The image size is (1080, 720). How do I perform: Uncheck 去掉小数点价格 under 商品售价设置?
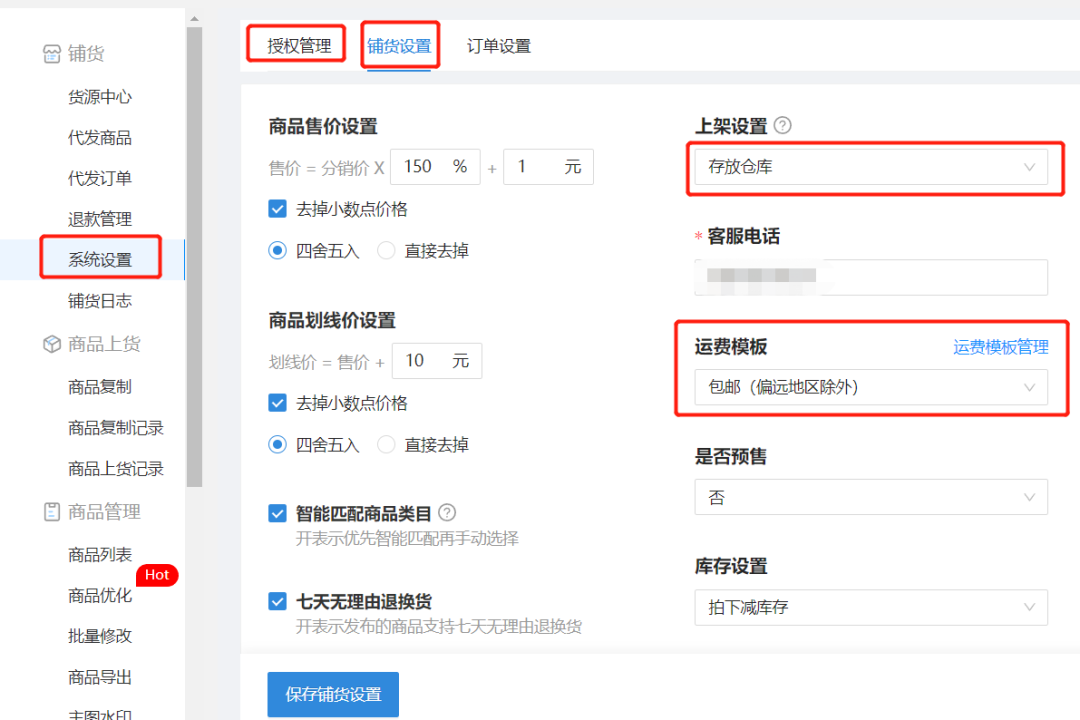pos(277,209)
